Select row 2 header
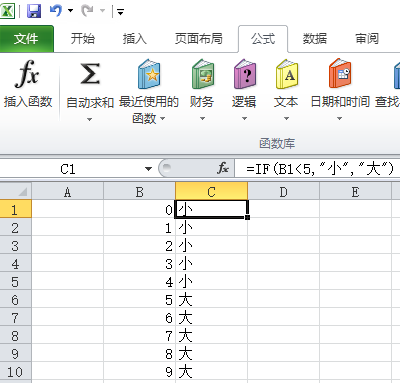The height and width of the screenshot is (383, 400). point(16,228)
